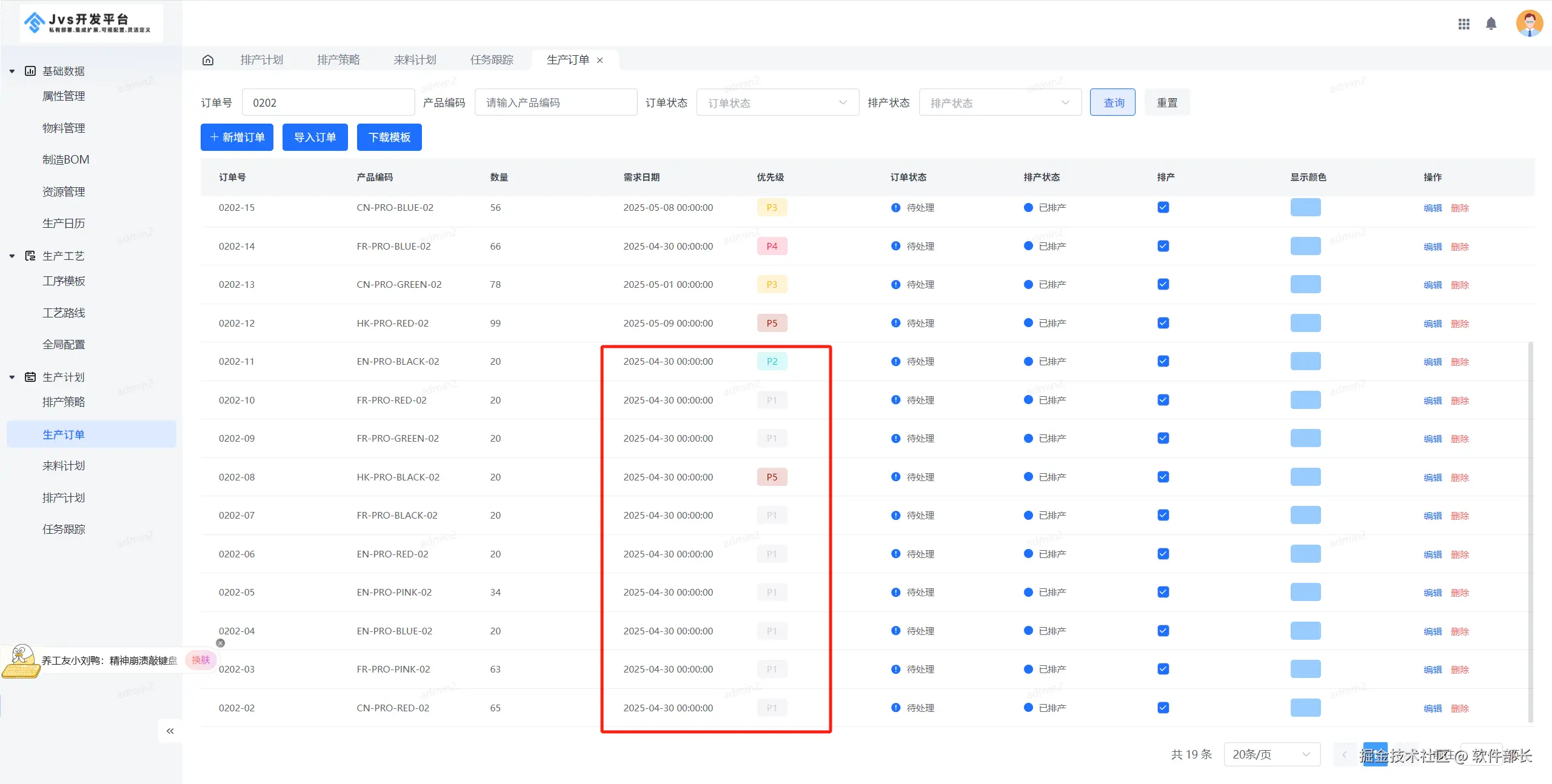Click color swatch for order 0202-14
The height and width of the screenshot is (784, 1552).
click(1305, 246)
